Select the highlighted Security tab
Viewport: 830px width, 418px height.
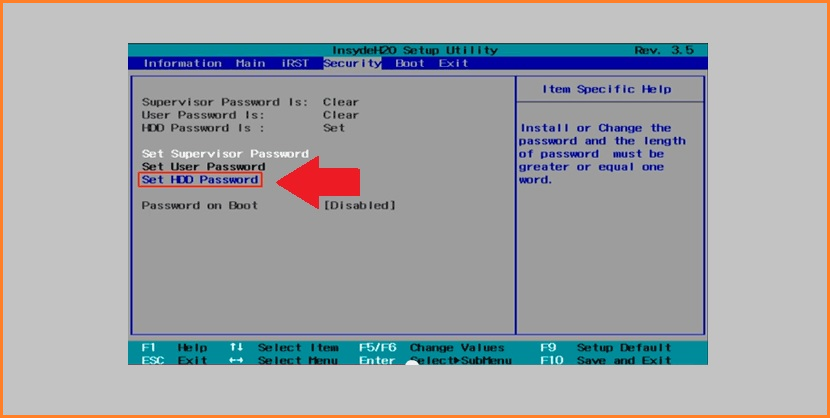point(352,63)
